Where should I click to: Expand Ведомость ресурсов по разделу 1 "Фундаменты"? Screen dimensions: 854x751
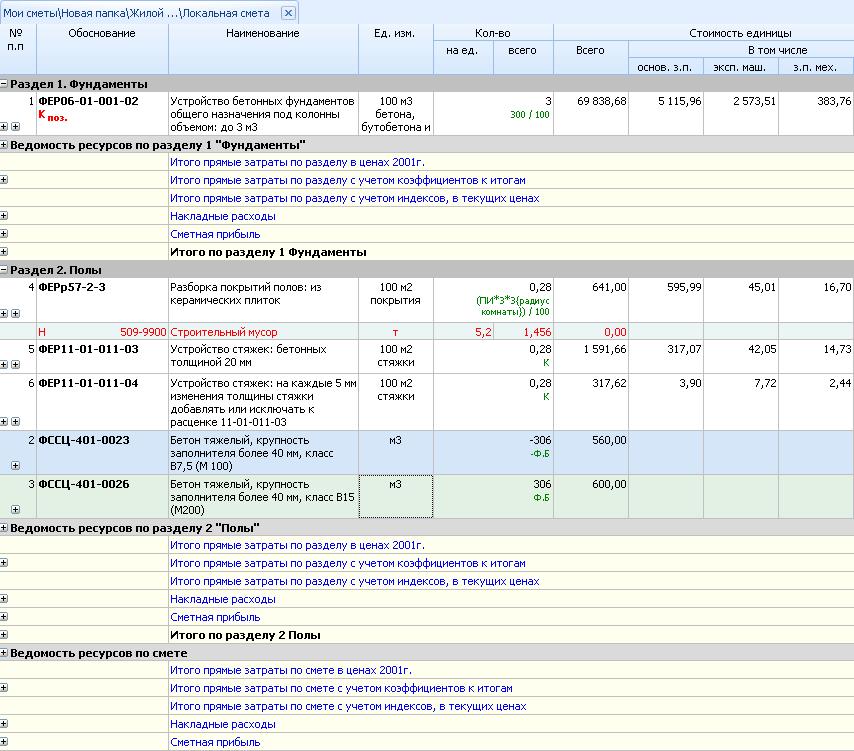point(4,146)
